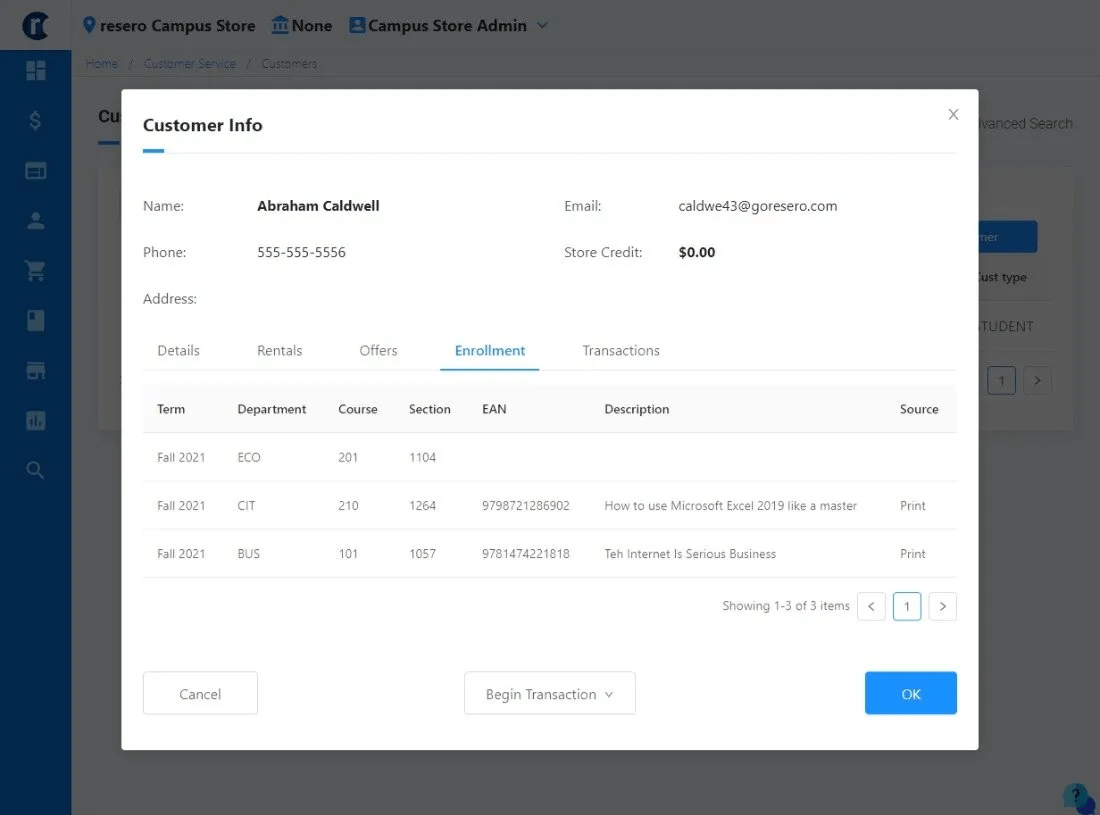Click EAN 9781474221818

click(x=525, y=553)
